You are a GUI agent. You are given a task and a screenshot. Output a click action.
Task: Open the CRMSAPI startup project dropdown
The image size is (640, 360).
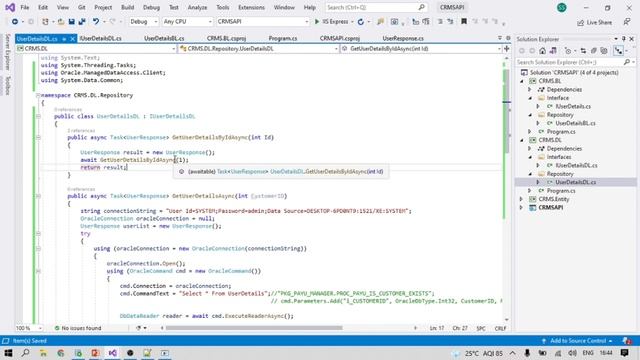click(263, 22)
